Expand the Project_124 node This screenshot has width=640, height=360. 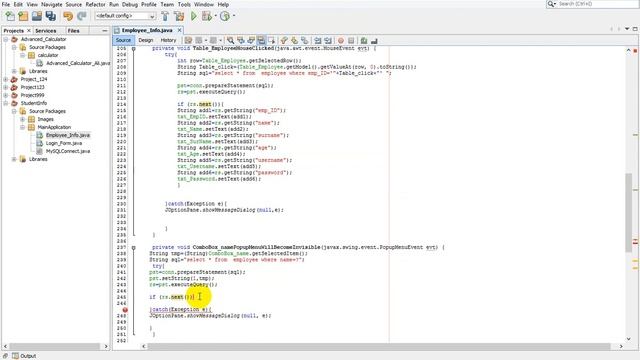click(x=6, y=79)
